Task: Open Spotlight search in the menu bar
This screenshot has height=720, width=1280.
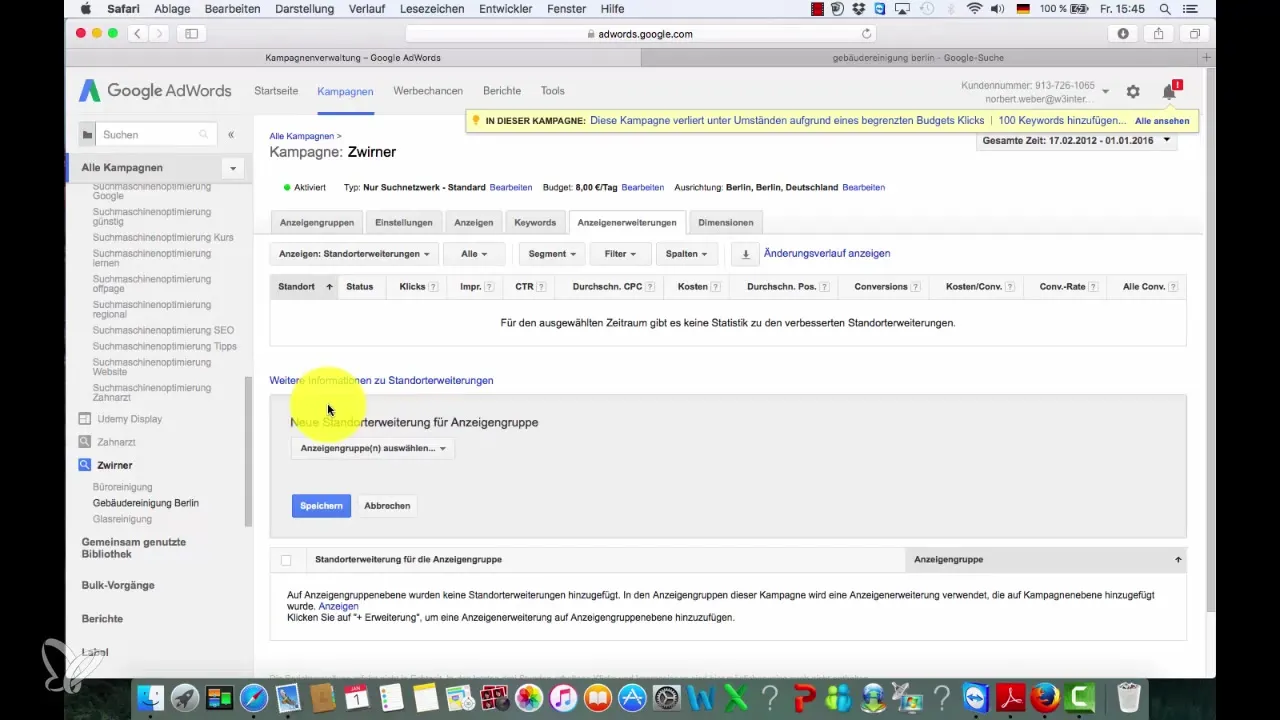Action: click(x=1165, y=8)
